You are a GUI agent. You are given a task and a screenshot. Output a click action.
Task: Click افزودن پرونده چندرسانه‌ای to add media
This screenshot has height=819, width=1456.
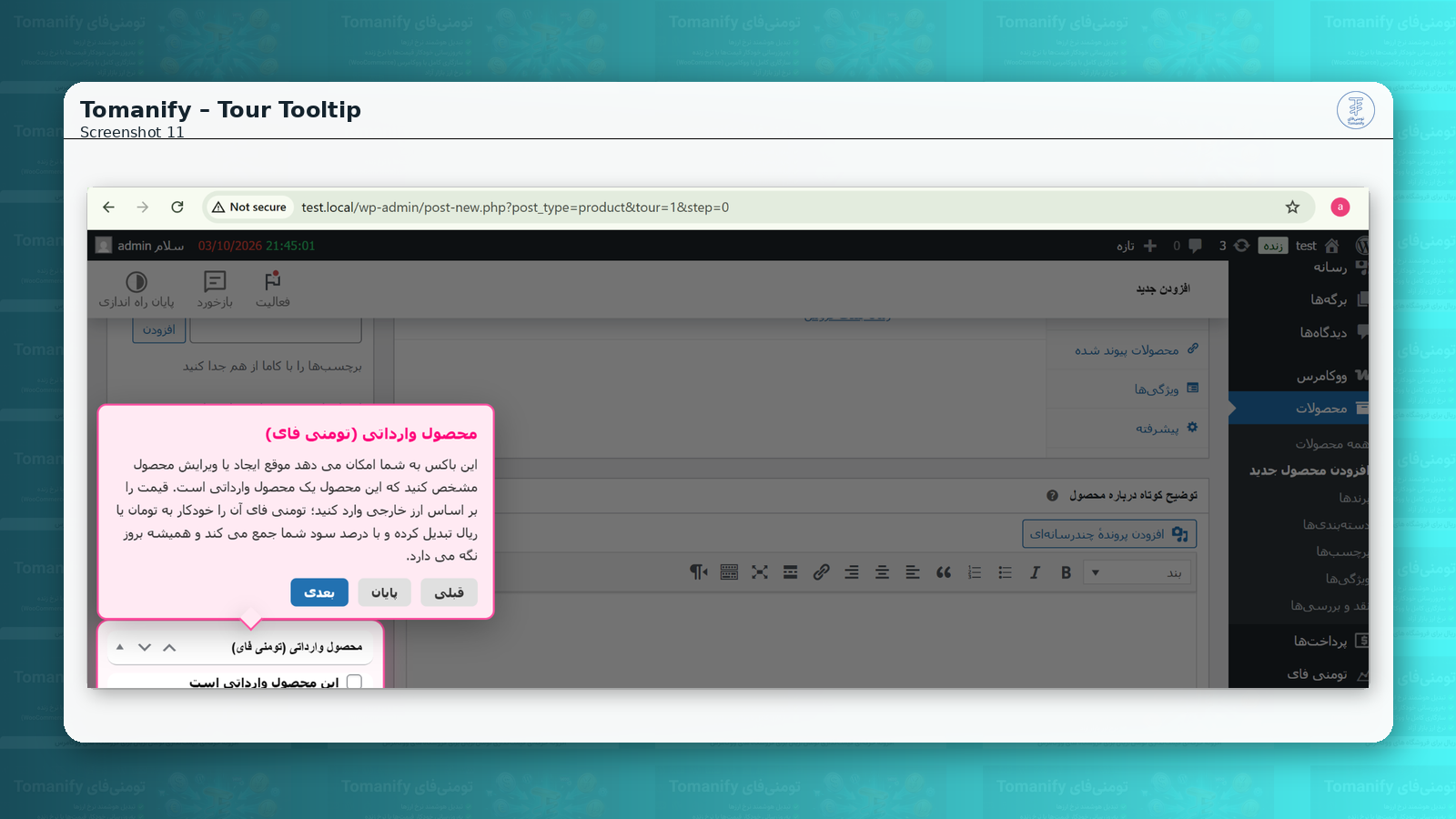tap(1108, 533)
